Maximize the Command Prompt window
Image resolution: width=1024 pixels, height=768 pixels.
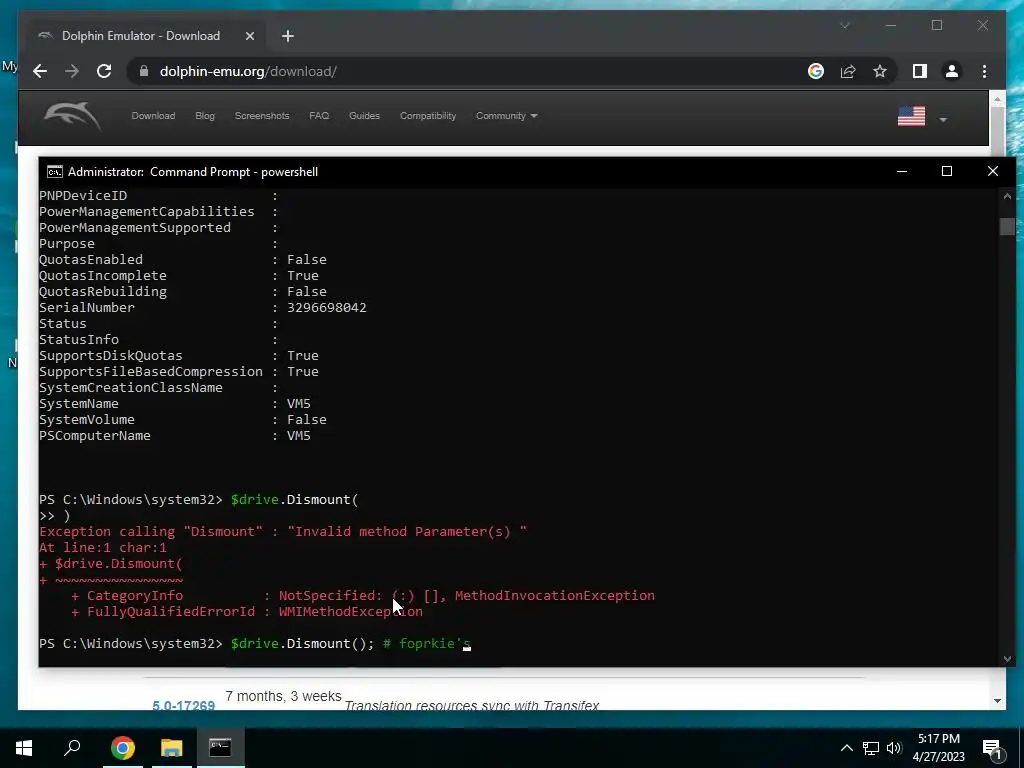(x=947, y=171)
